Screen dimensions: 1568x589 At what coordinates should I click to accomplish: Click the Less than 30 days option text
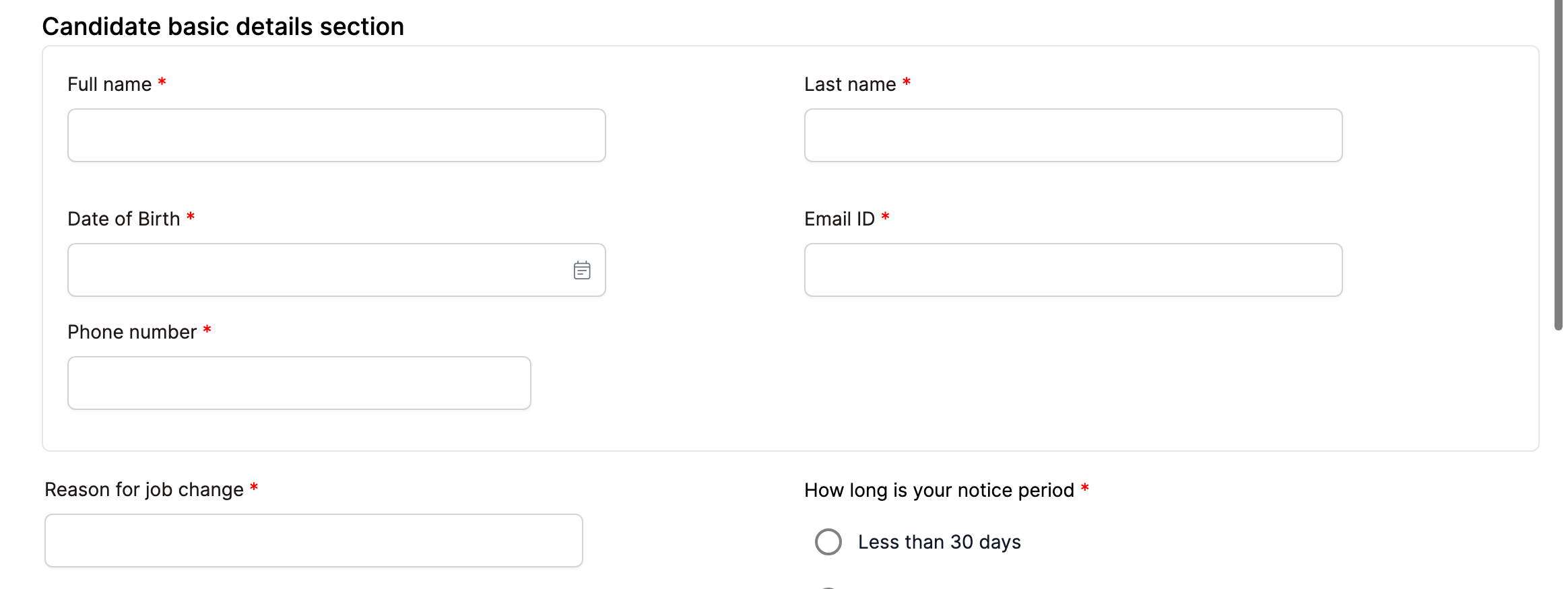click(x=939, y=542)
